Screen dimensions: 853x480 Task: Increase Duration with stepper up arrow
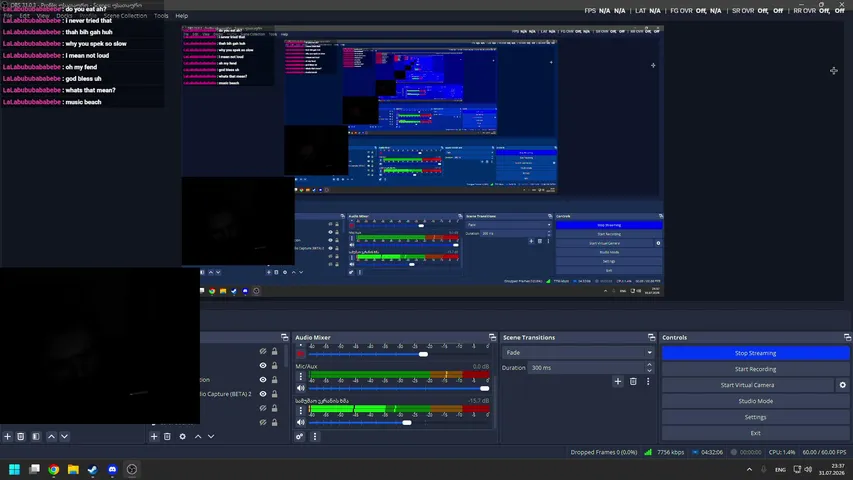649,365
